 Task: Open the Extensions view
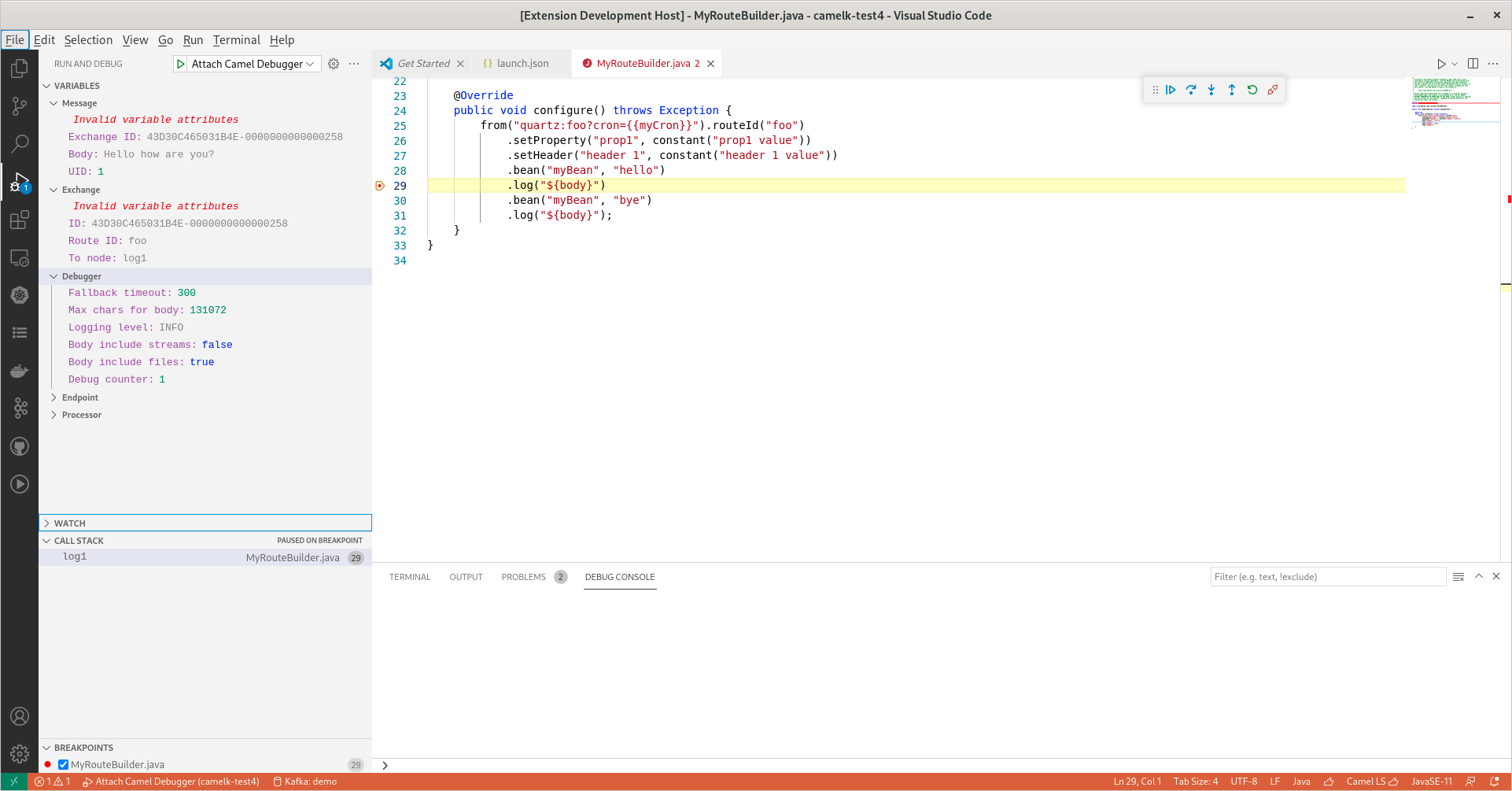pyautogui.click(x=20, y=220)
